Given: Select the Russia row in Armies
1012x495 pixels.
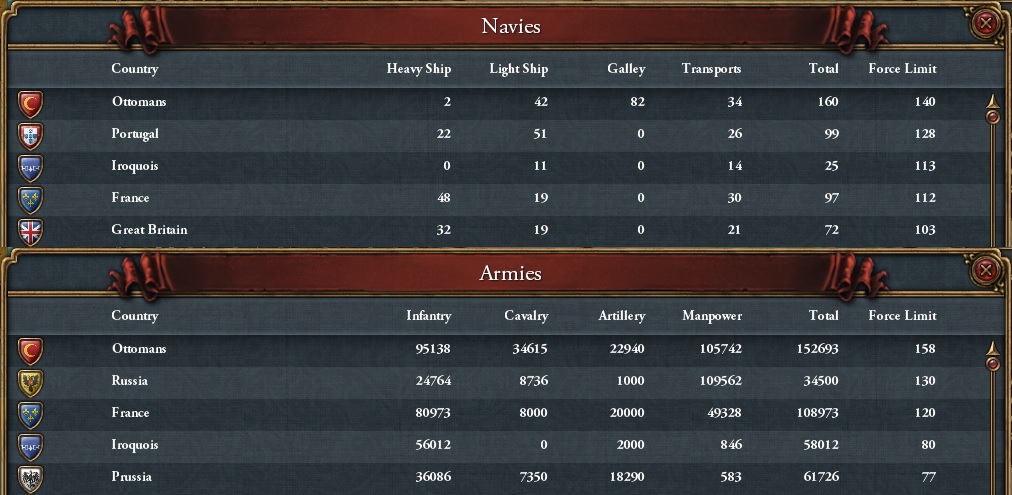Looking at the screenshot, I should [x=500, y=381].
